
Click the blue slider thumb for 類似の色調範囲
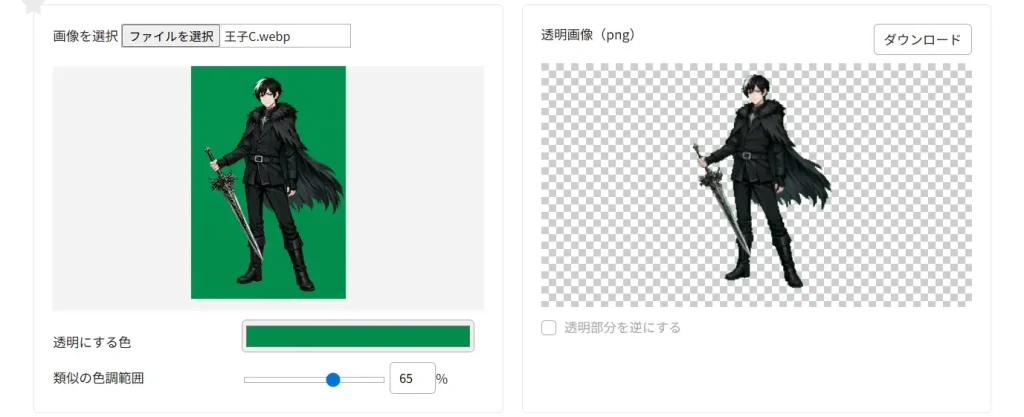click(333, 380)
